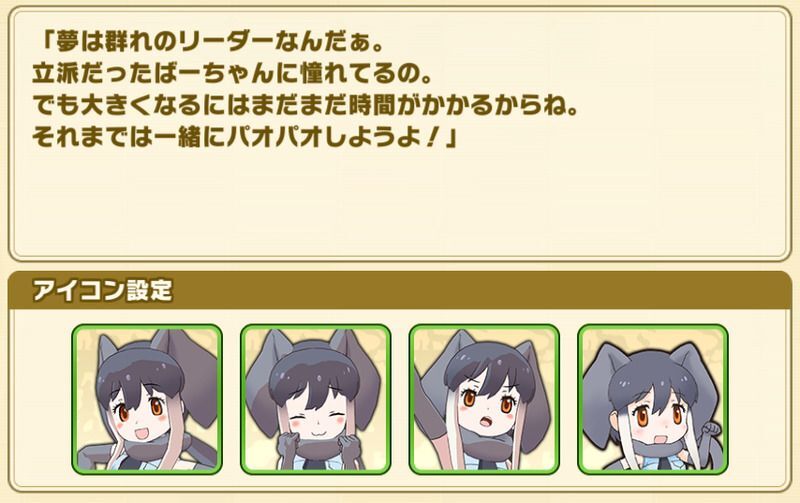Choose the closed-eyes smiling icon
The image size is (800, 503).
tap(315, 399)
